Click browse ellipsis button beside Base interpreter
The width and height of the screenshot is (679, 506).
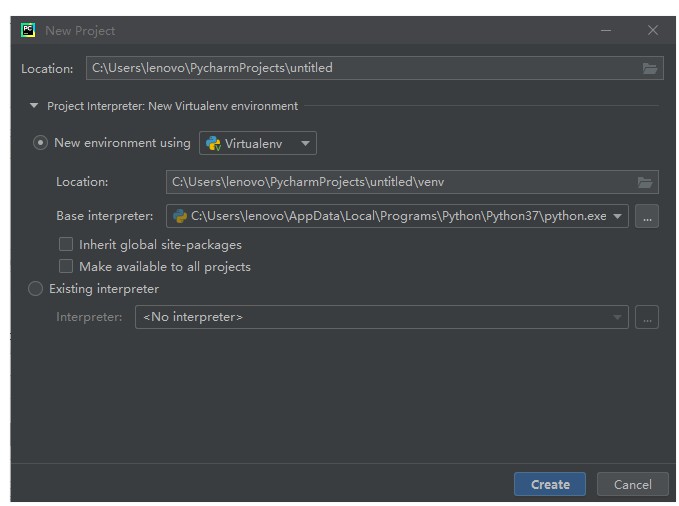tap(647, 216)
